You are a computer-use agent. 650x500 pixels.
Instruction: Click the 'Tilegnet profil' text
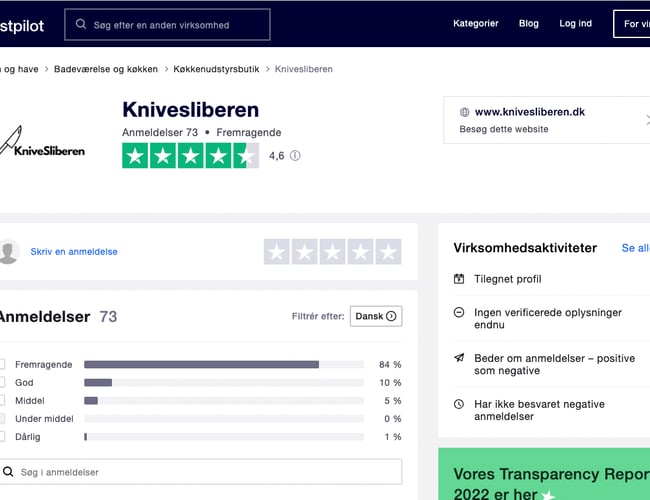pos(508,279)
